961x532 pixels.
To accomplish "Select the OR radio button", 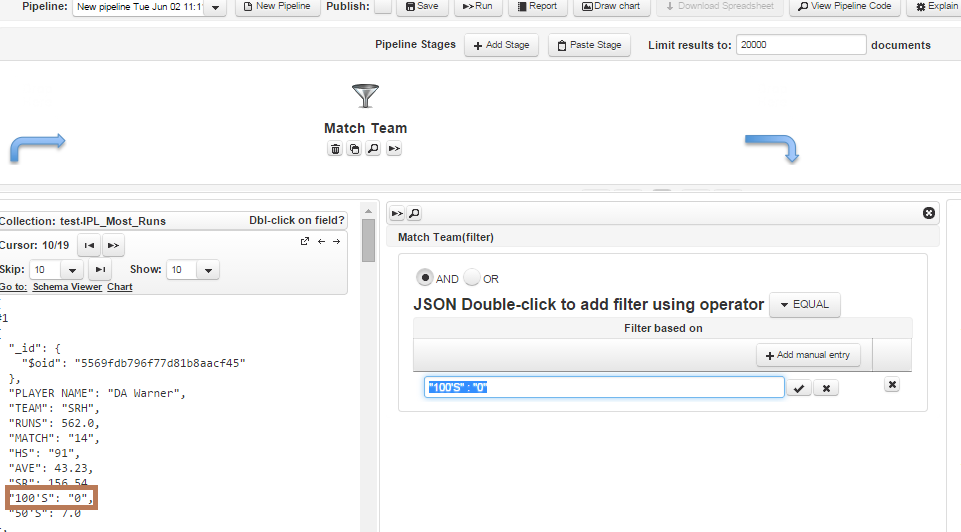I will 472,278.
